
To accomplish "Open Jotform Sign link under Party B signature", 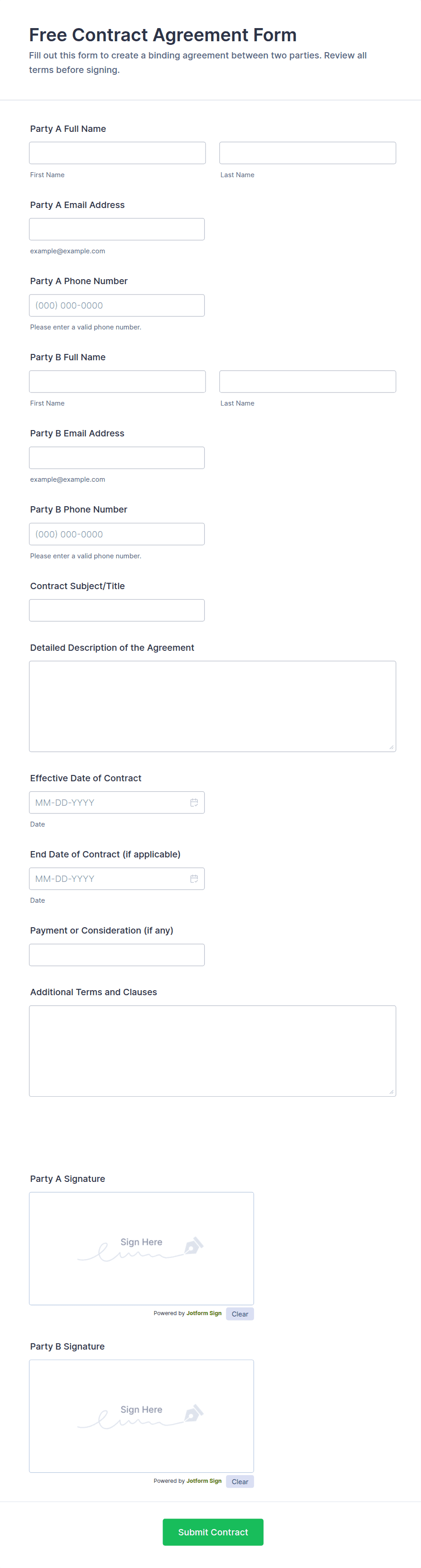I will click(x=204, y=1481).
